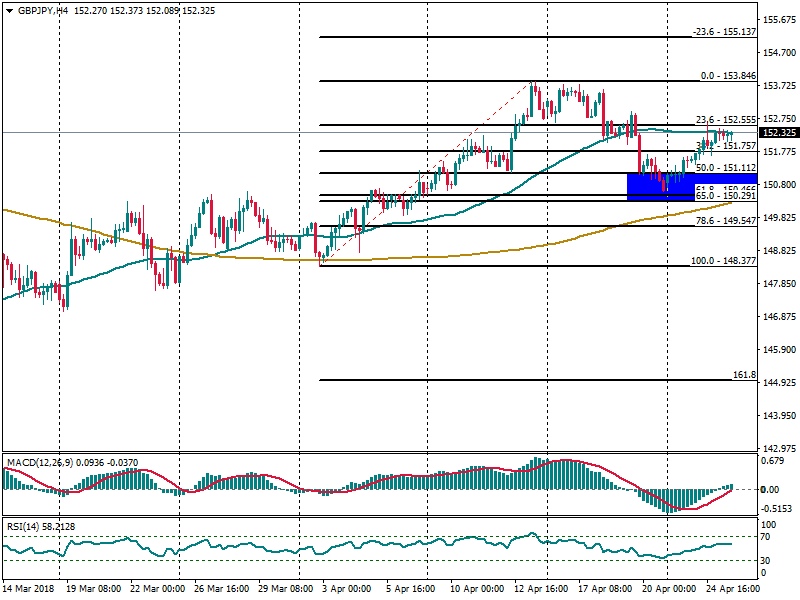The image size is (800, 600).
Task: Click the -23.6 - 155.137 extension label
Action: pos(724,32)
